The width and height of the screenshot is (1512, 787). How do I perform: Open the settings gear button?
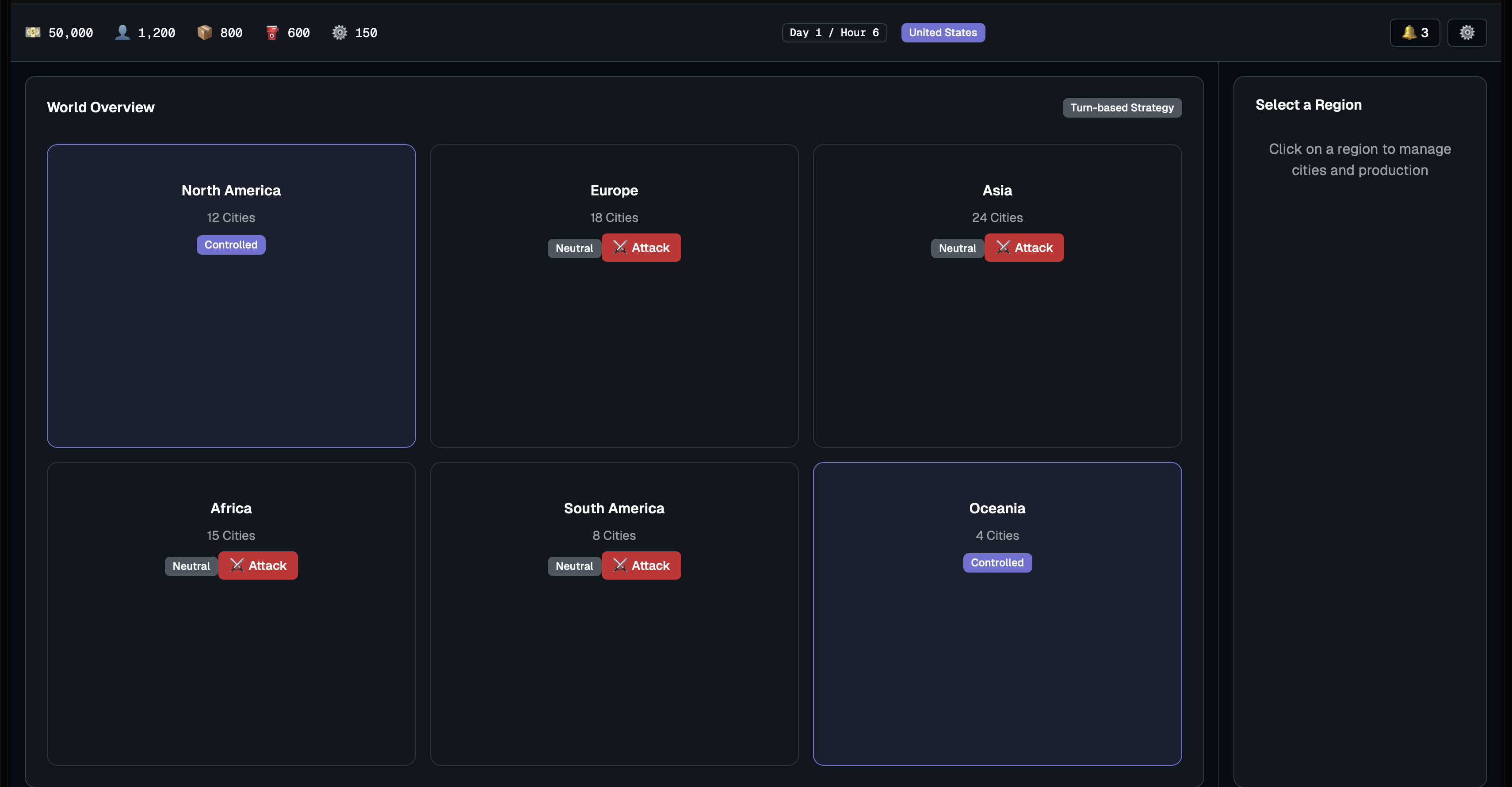point(1467,32)
